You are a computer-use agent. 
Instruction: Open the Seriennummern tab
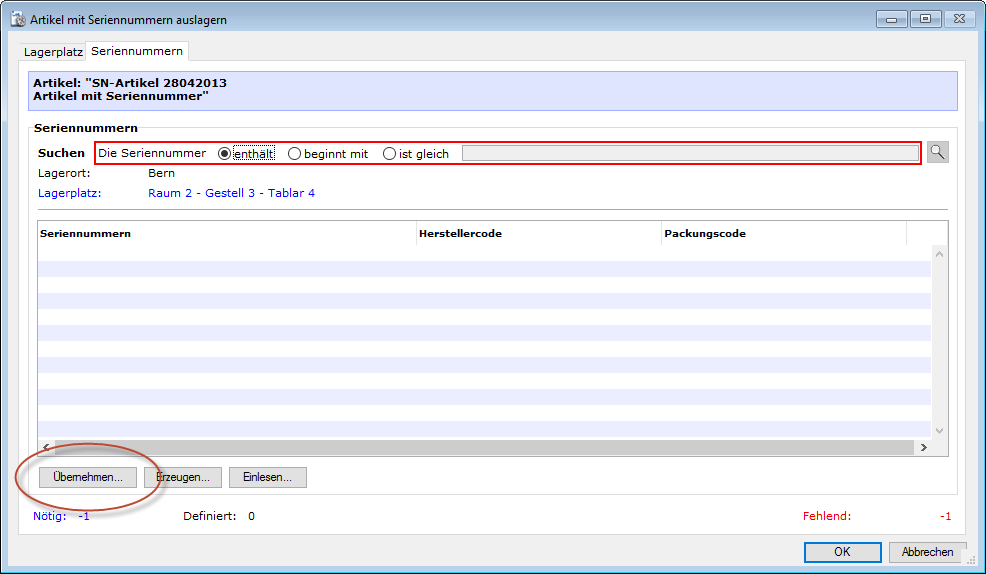pos(137,51)
